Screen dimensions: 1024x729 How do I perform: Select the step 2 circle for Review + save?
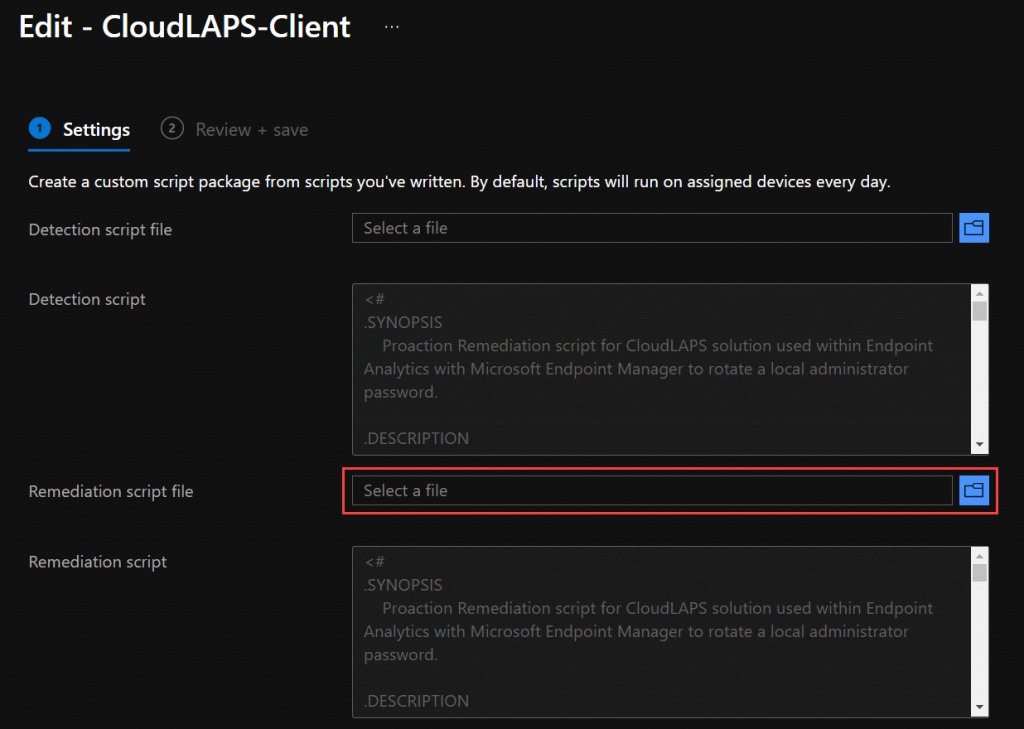tap(172, 128)
